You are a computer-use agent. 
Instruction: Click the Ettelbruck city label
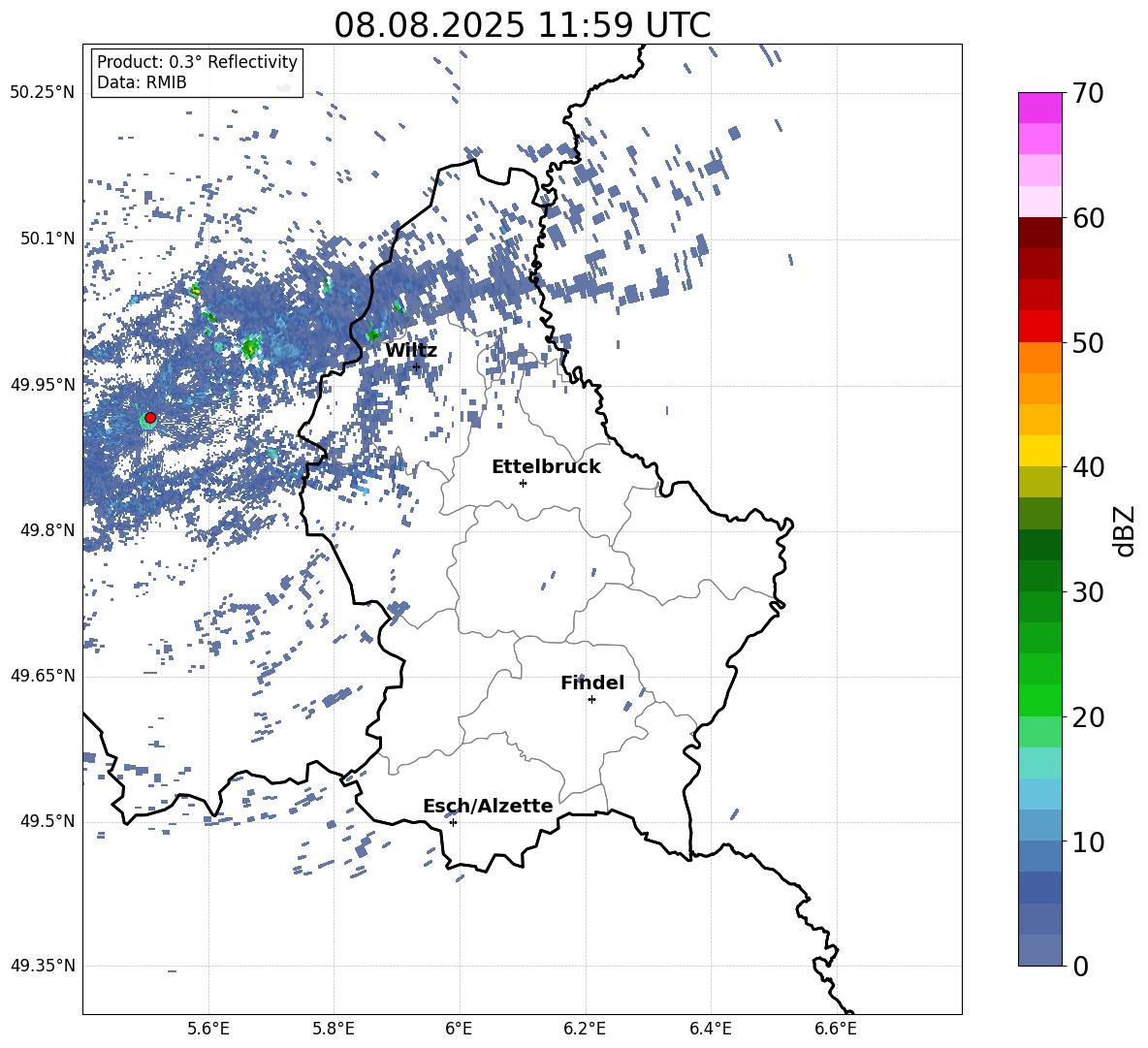point(546,467)
